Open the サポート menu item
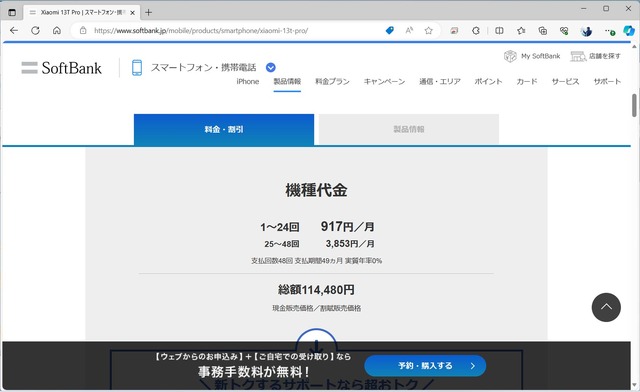Image resolution: width=640 pixels, height=392 pixels. 607,82
